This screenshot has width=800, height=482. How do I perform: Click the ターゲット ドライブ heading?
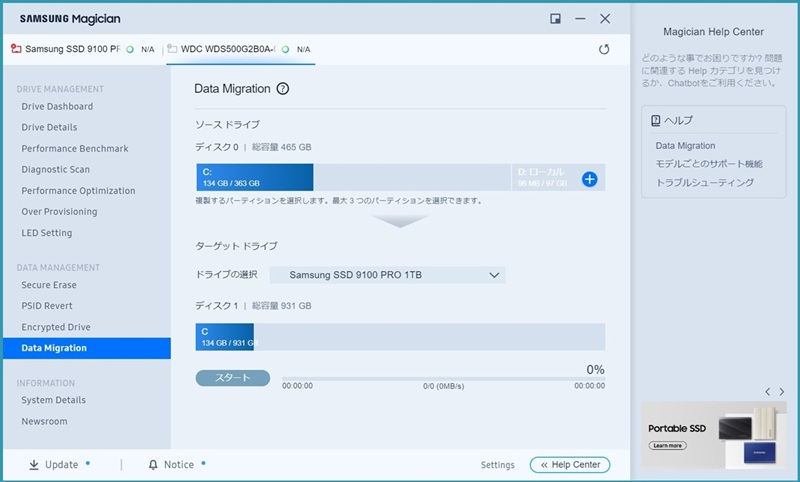[236, 246]
